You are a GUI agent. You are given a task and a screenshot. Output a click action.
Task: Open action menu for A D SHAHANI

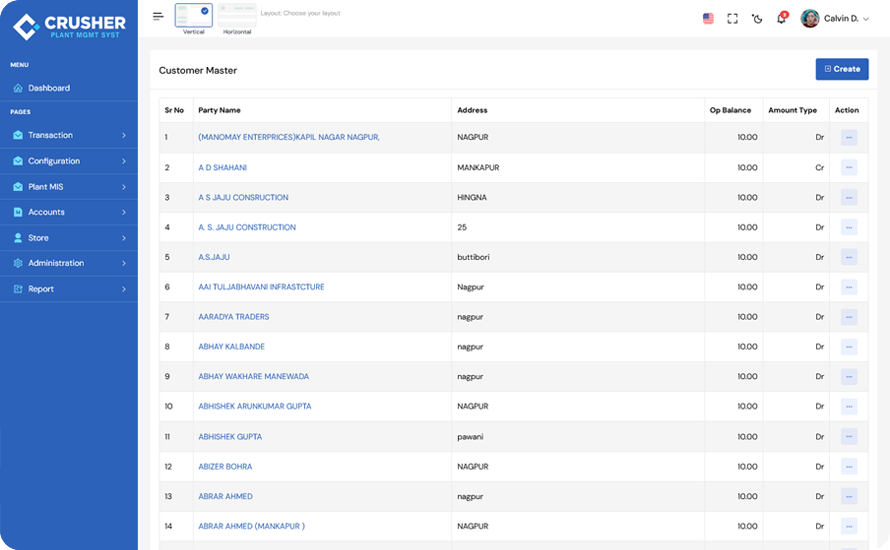click(x=849, y=167)
